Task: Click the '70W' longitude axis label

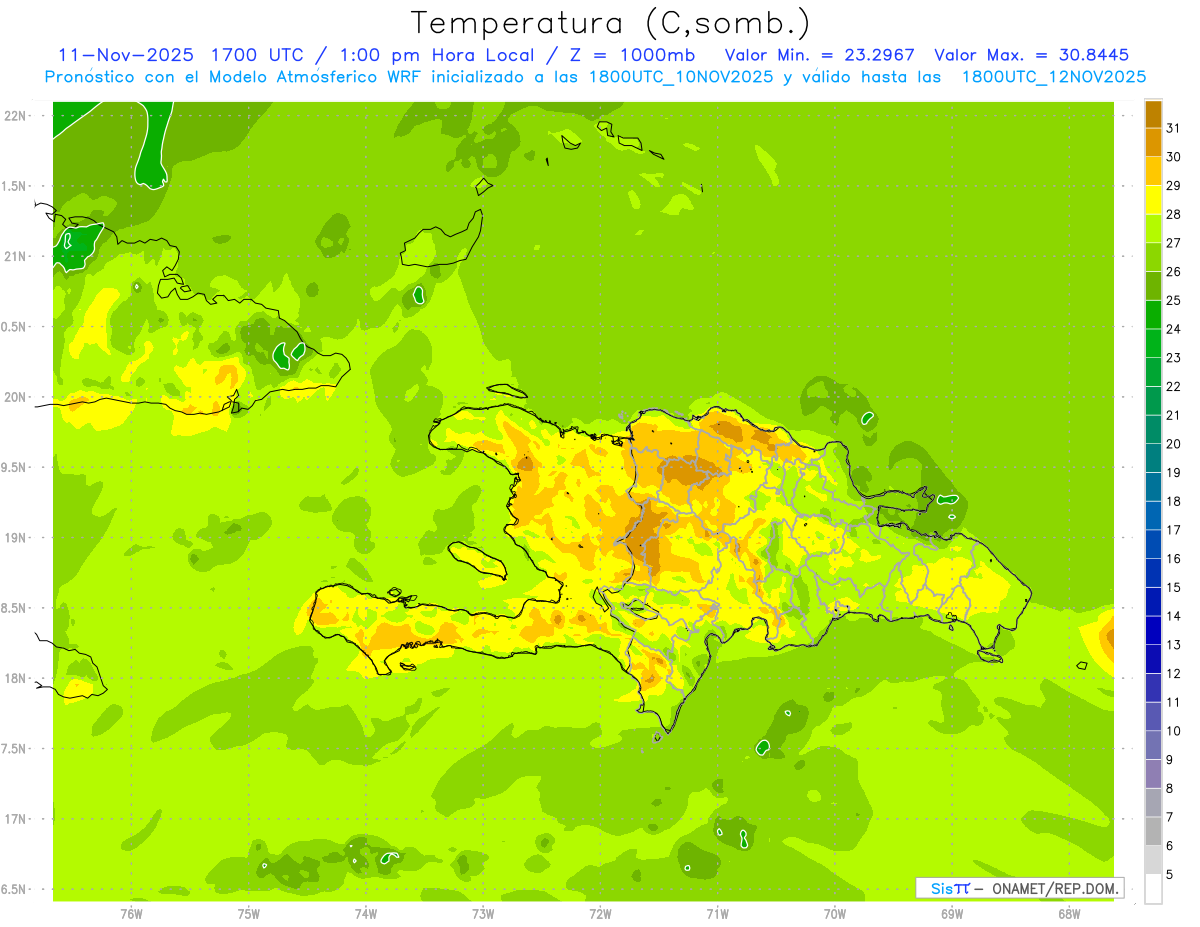Action: pos(835,914)
